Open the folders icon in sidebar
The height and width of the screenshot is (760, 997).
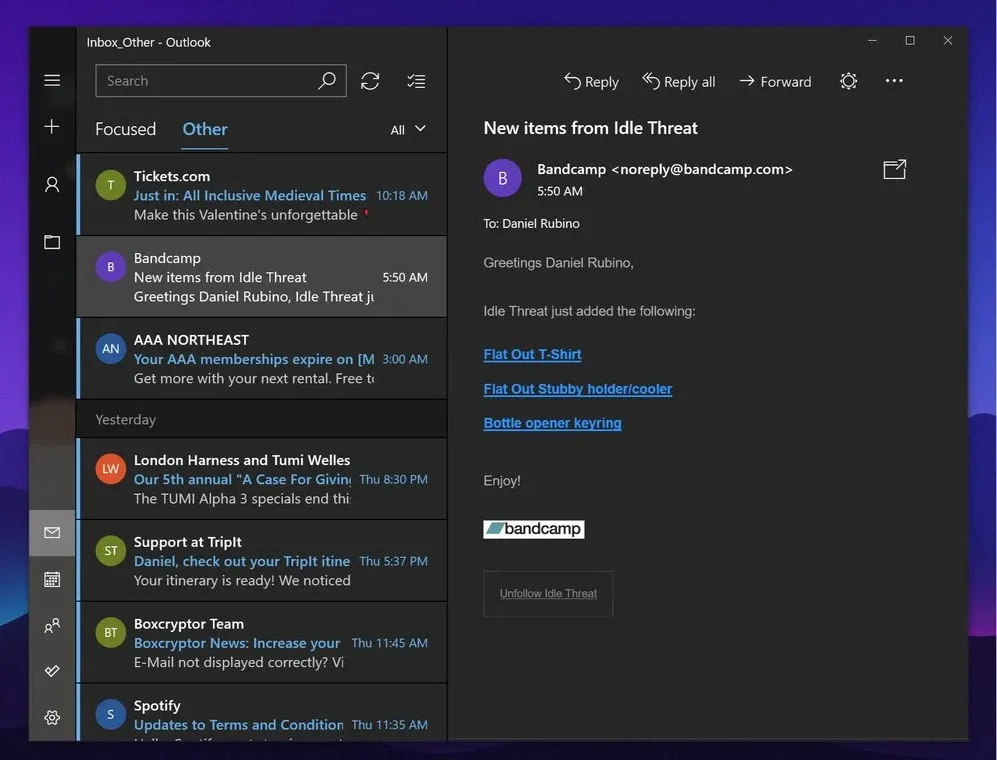pos(52,242)
